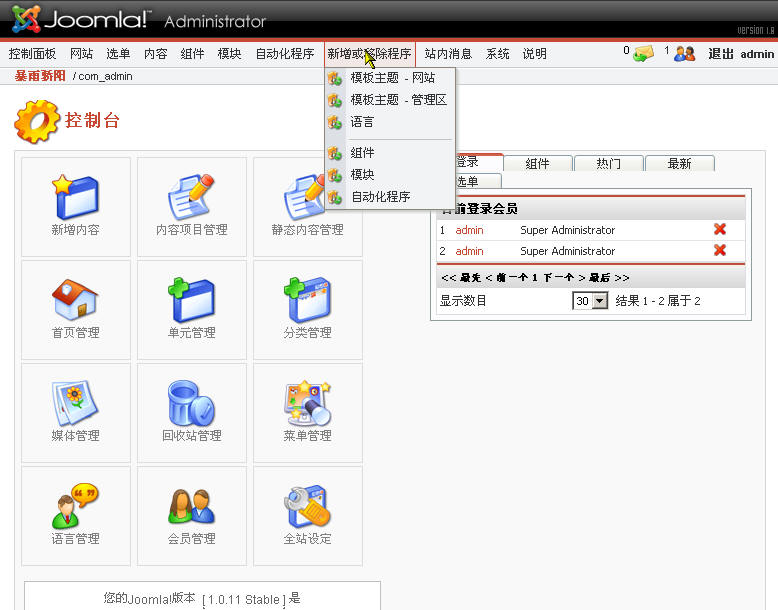This screenshot has height=610, width=778.
Task: Go to 最后 page link
Action: [x=599, y=277]
